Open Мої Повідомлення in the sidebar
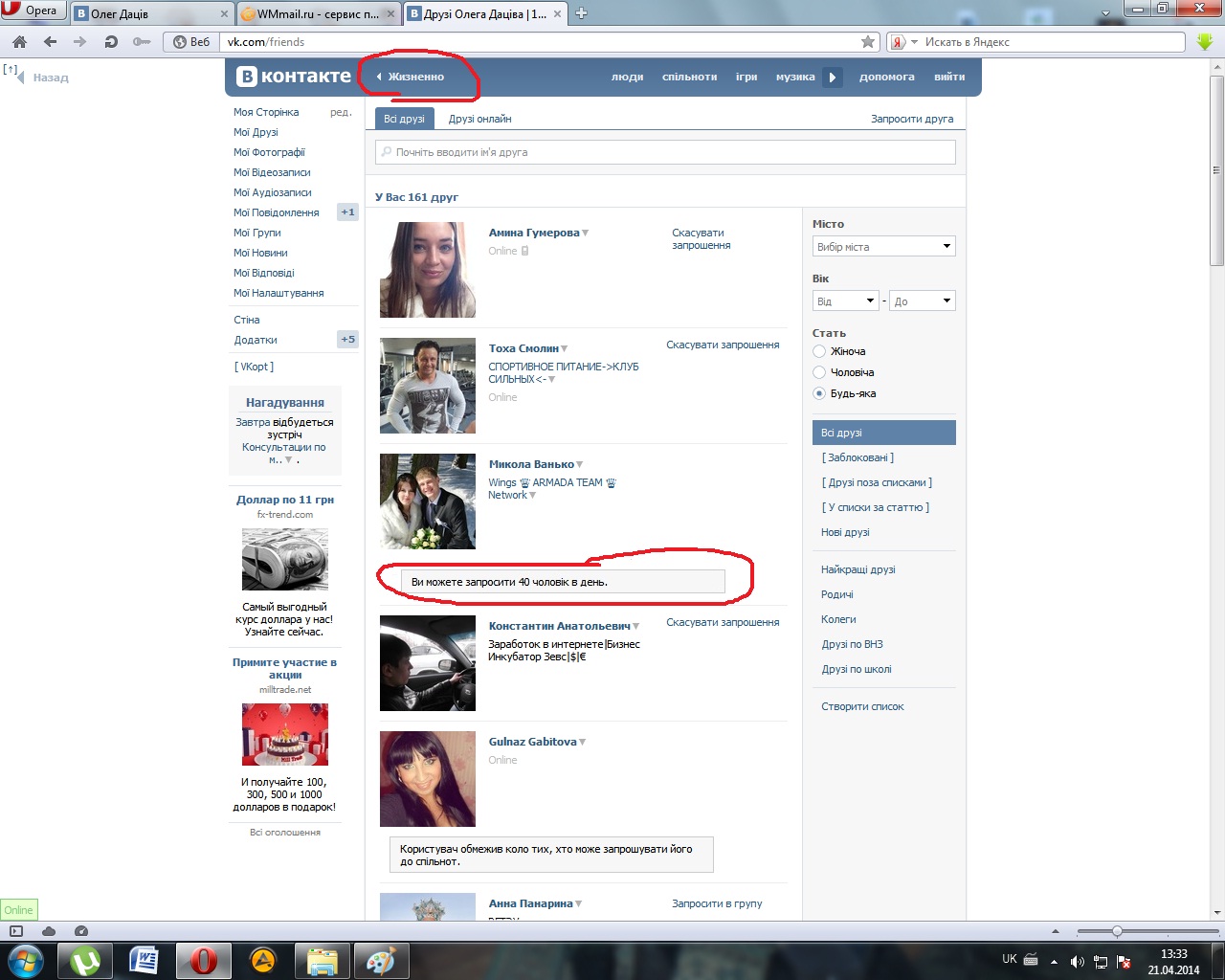1225x980 pixels. 277,212
